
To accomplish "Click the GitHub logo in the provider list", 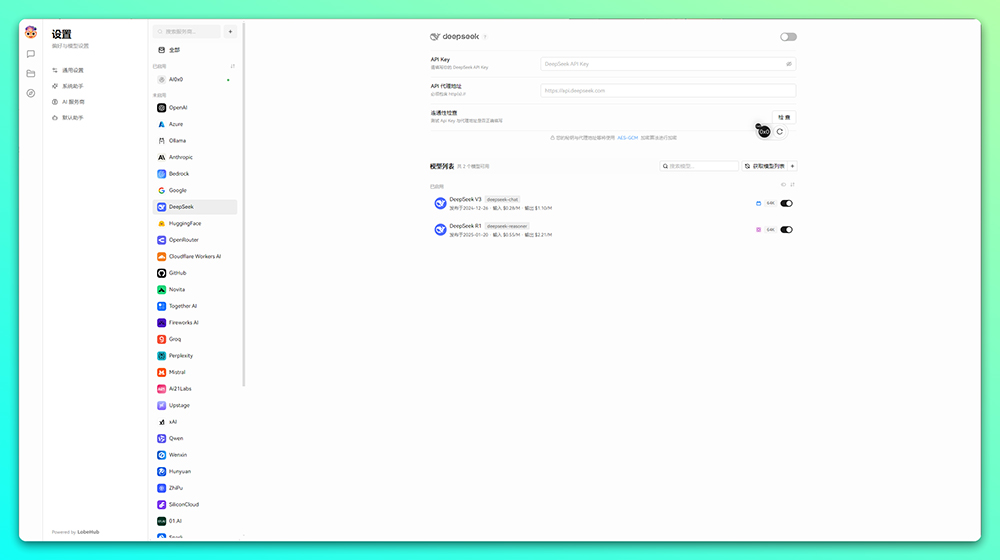I will tap(161, 273).
